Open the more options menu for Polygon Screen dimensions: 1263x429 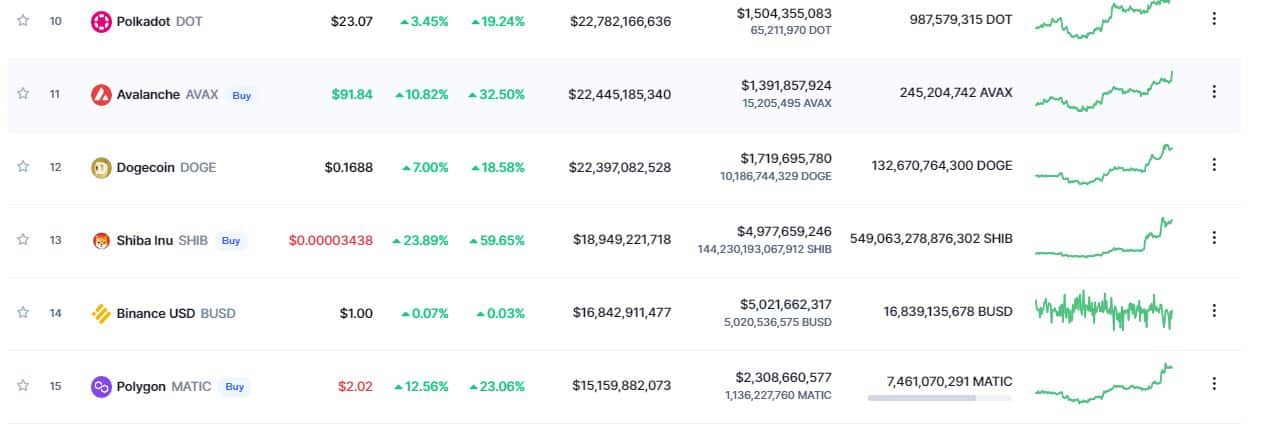1214,383
